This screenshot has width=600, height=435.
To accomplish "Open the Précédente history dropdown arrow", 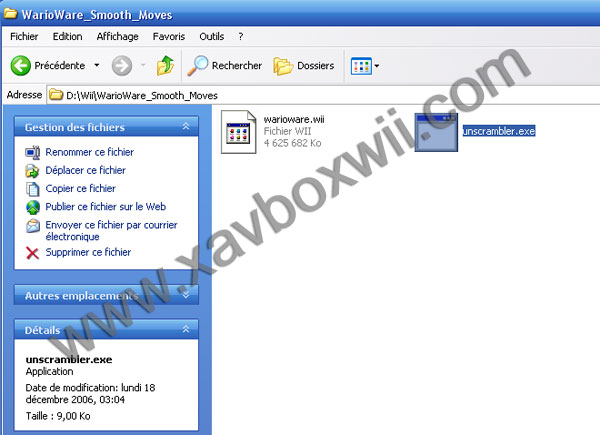I will pyautogui.click(x=97, y=65).
